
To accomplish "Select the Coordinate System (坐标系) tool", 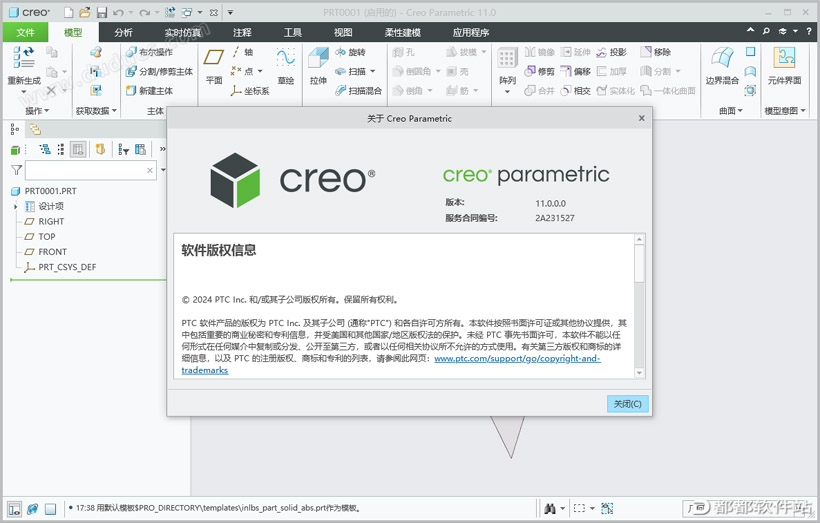I will coord(250,90).
